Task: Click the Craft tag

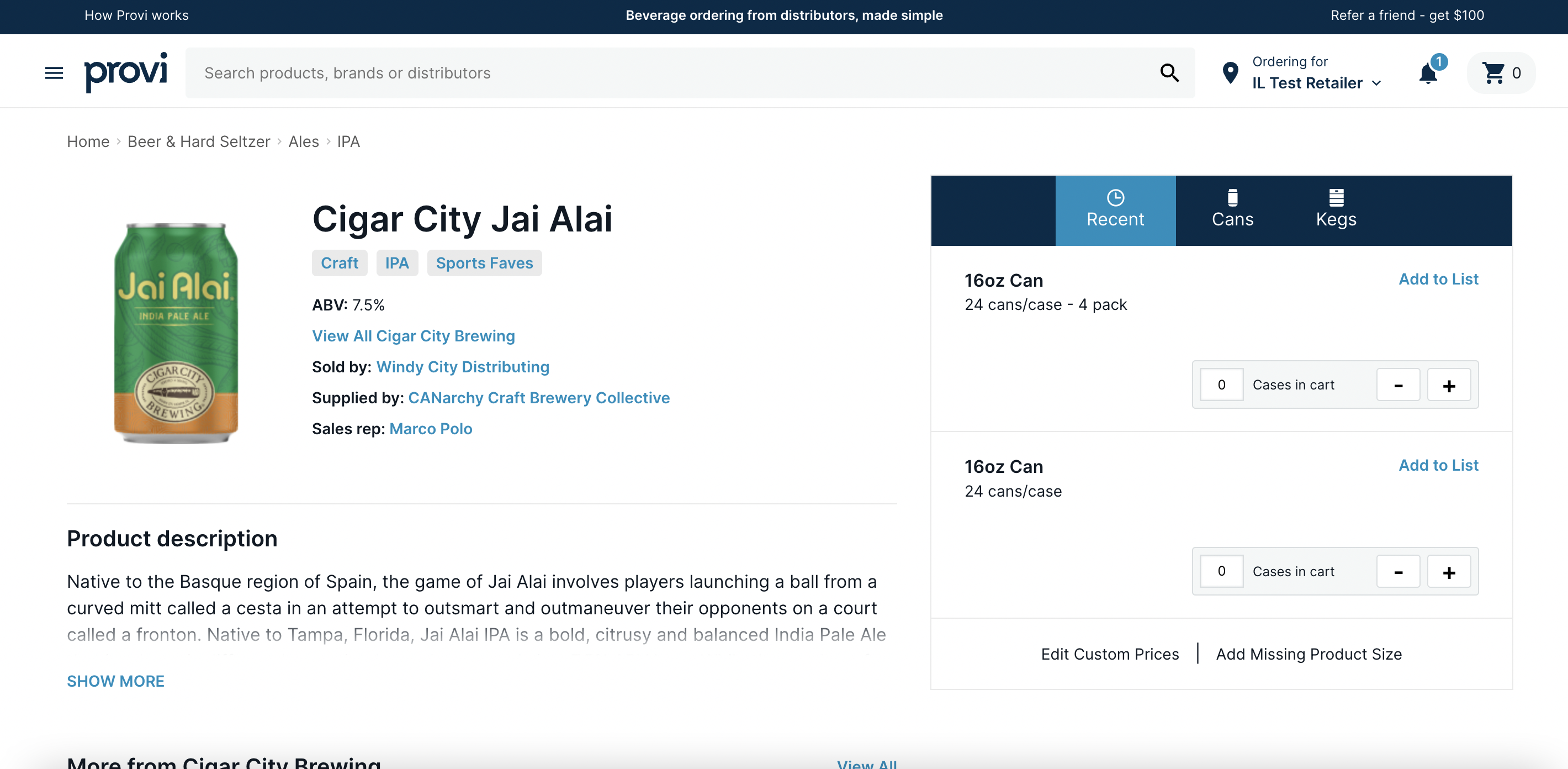Action: (339, 263)
